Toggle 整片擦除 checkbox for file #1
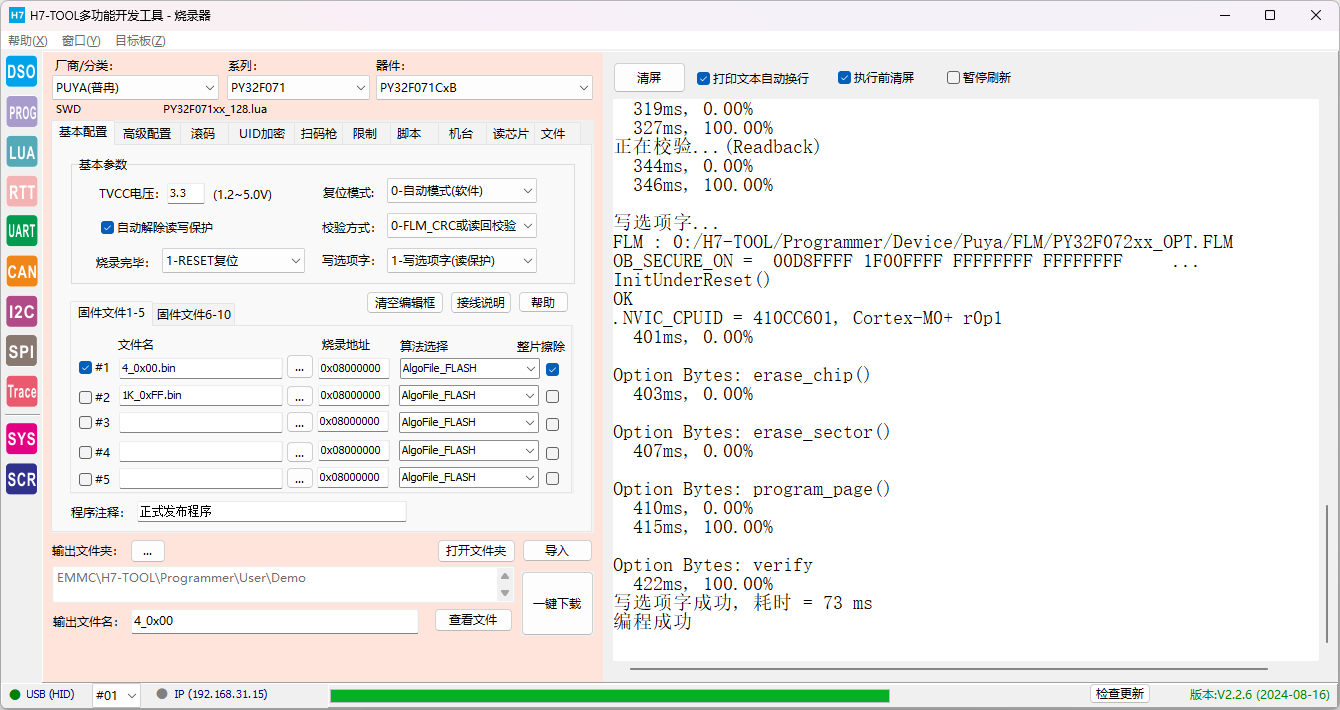Viewport: 1340px width, 710px height. click(x=552, y=369)
